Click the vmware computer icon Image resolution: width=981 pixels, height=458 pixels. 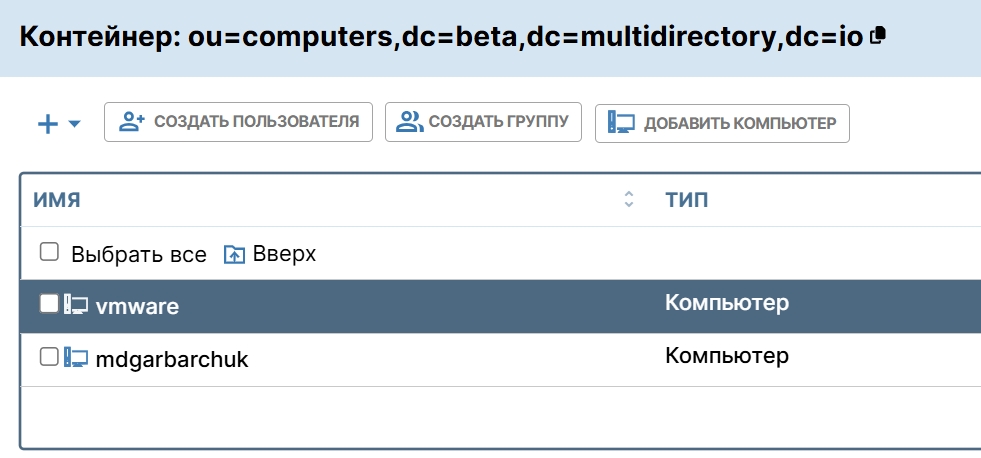coord(77,305)
